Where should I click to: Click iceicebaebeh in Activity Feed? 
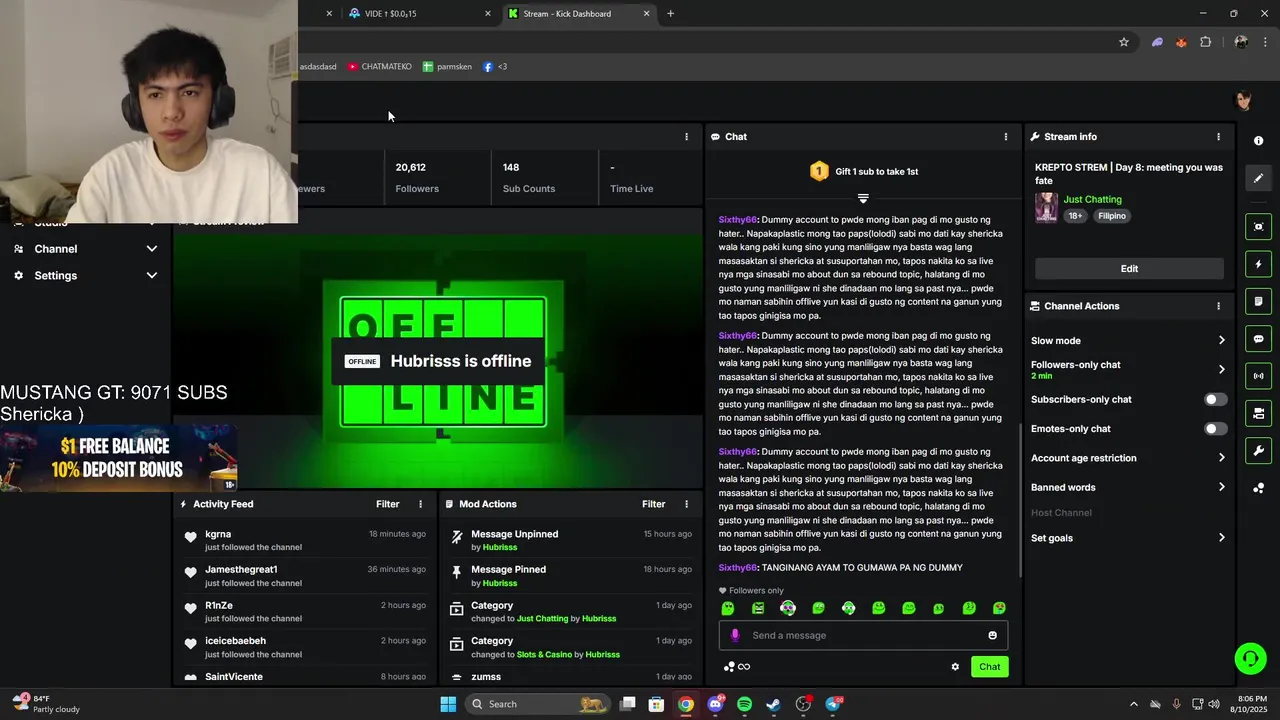click(x=236, y=641)
